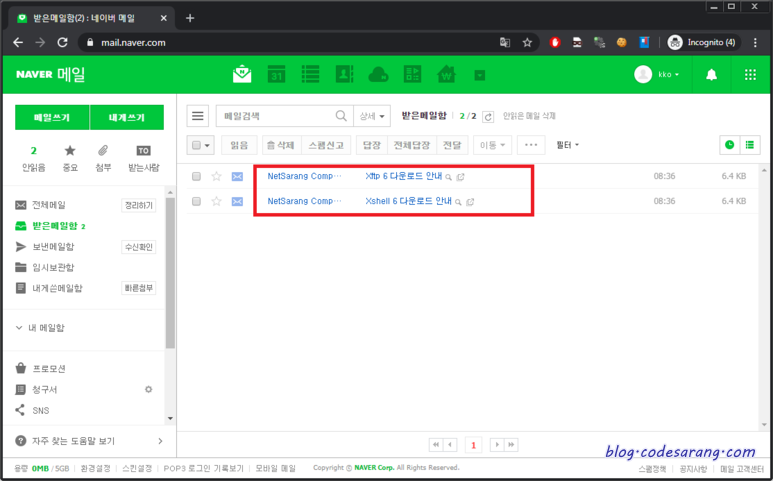This screenshot has height=481, width=773.
Task: Open the more actions ellipsis button
Action: pos(531,145)
